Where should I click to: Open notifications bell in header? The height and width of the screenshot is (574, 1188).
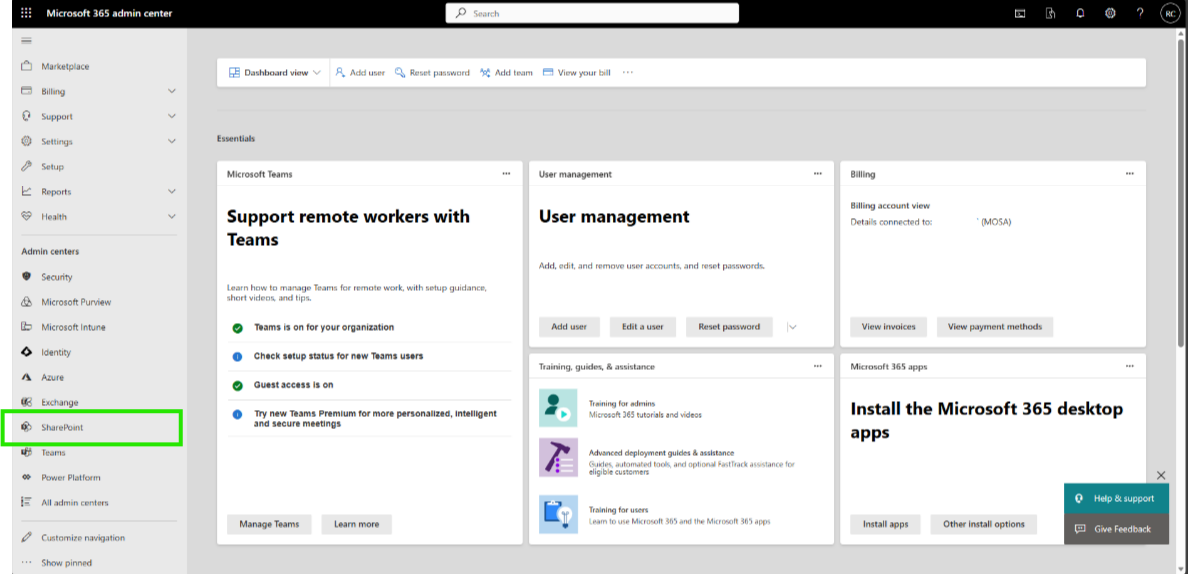tap(1080, 13)
